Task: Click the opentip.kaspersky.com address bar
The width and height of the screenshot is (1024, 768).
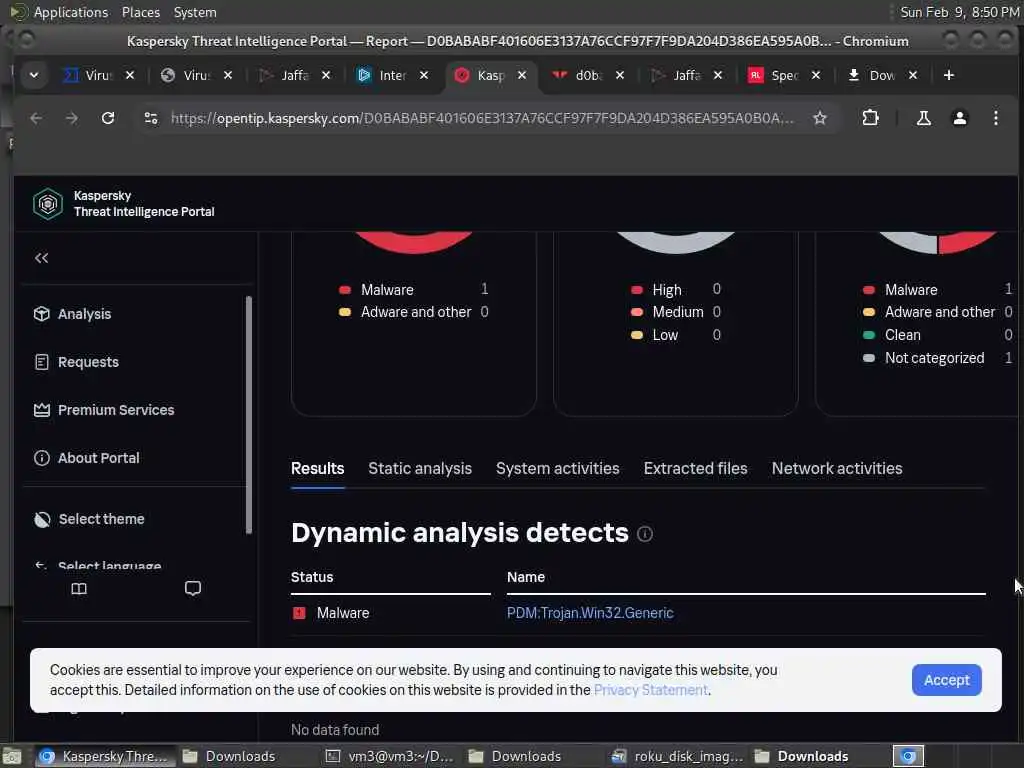Action: point(482,118)
